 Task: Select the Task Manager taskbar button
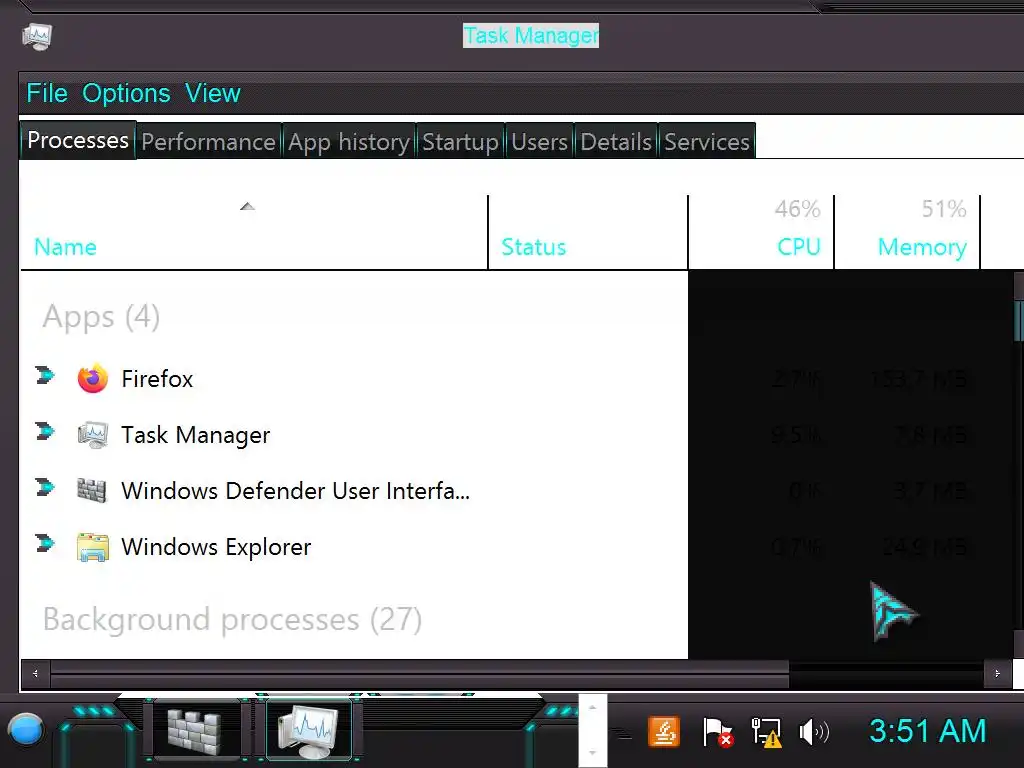[x=308, y=730]
